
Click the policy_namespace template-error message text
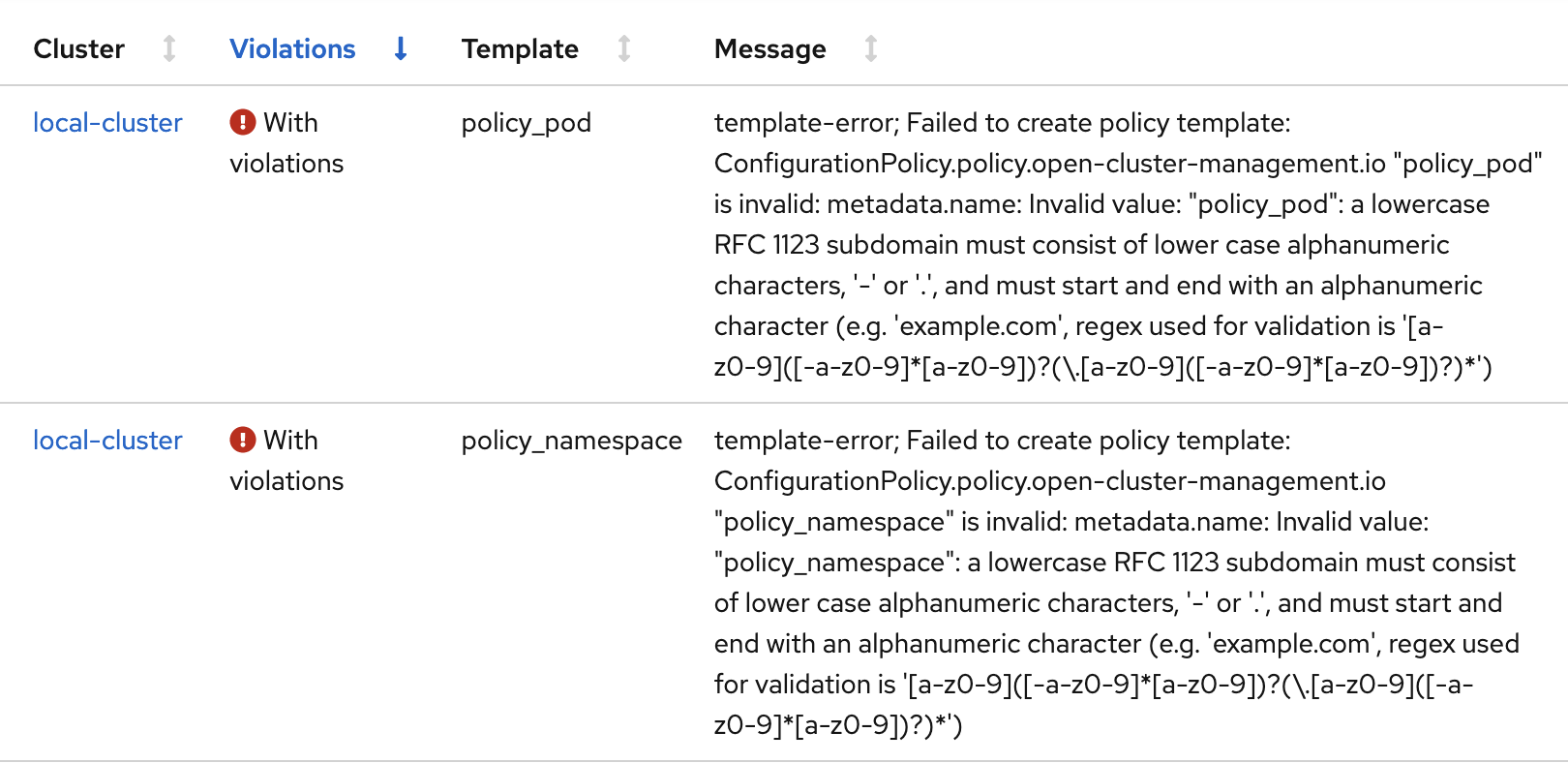[x=1002, y=441]
